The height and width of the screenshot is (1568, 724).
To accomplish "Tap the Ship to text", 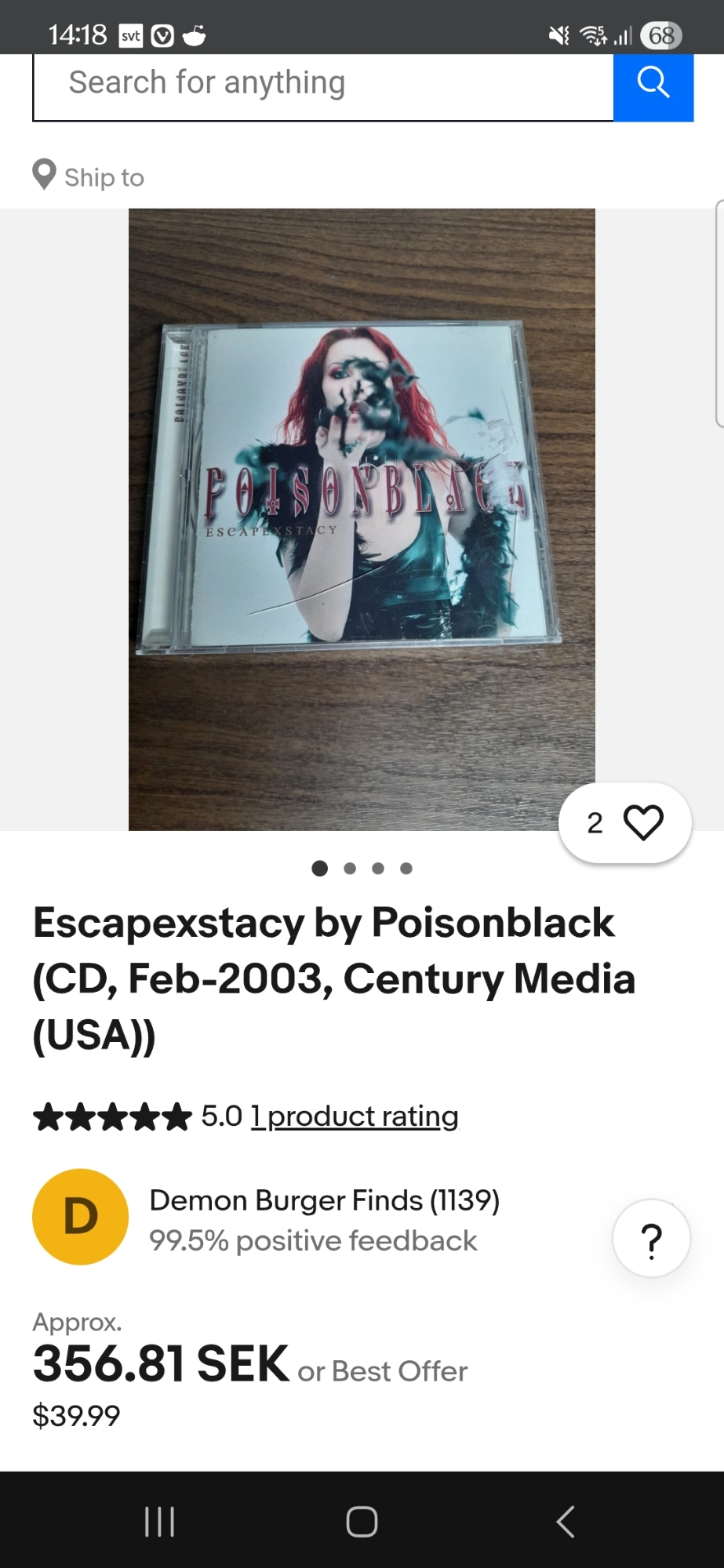I will coord(104,178).
